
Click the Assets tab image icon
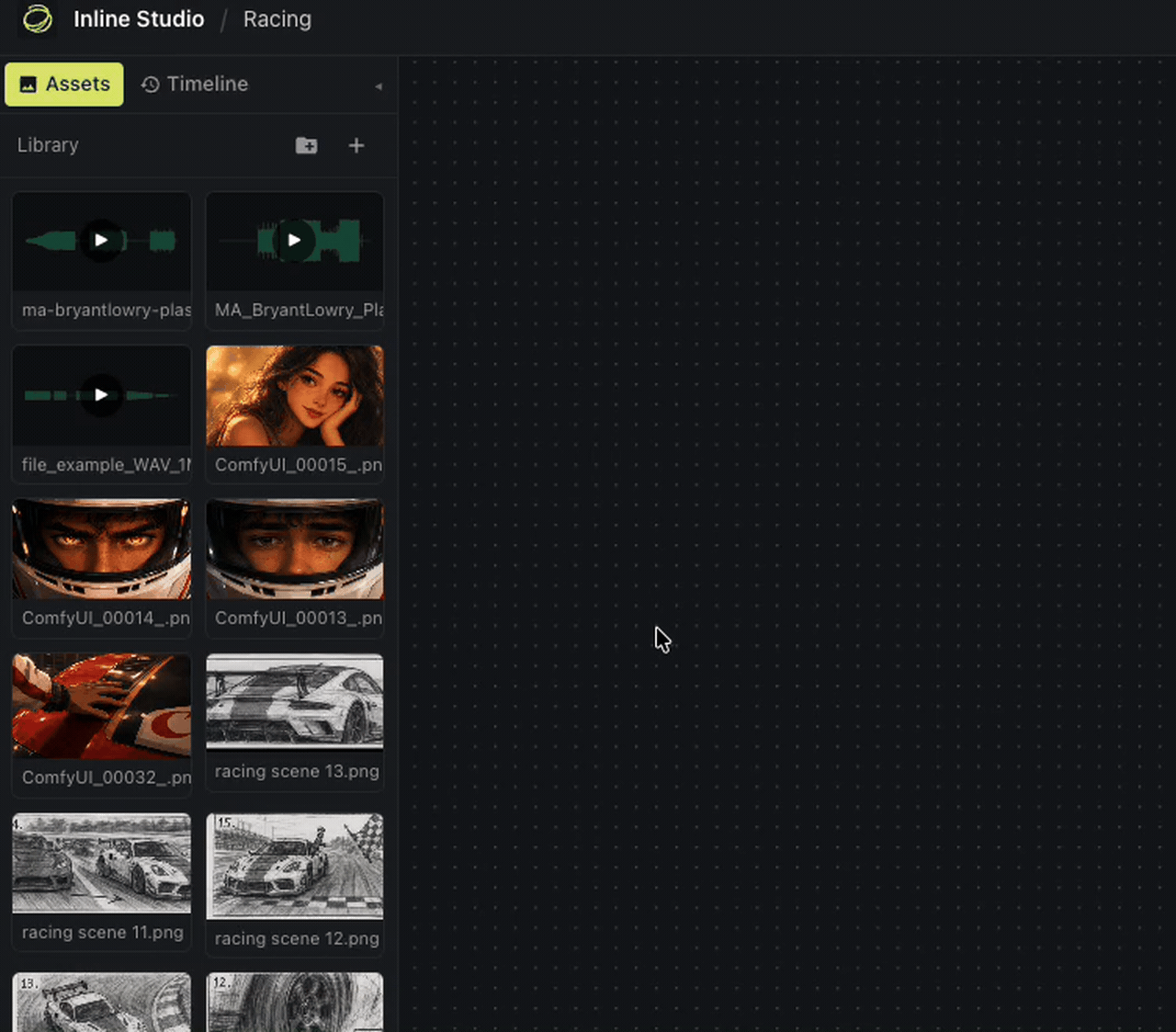pyautogui.click(x=28, y=85)
